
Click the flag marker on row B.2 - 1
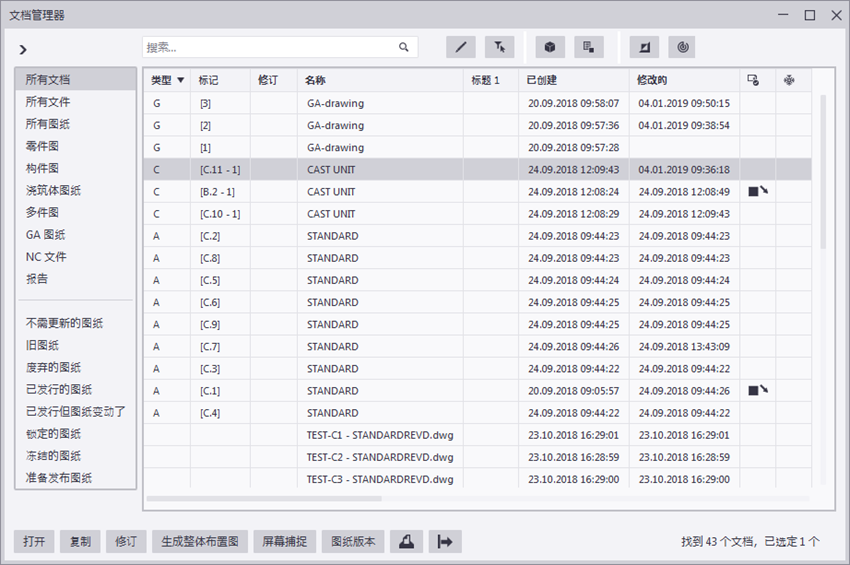point(757,191)
